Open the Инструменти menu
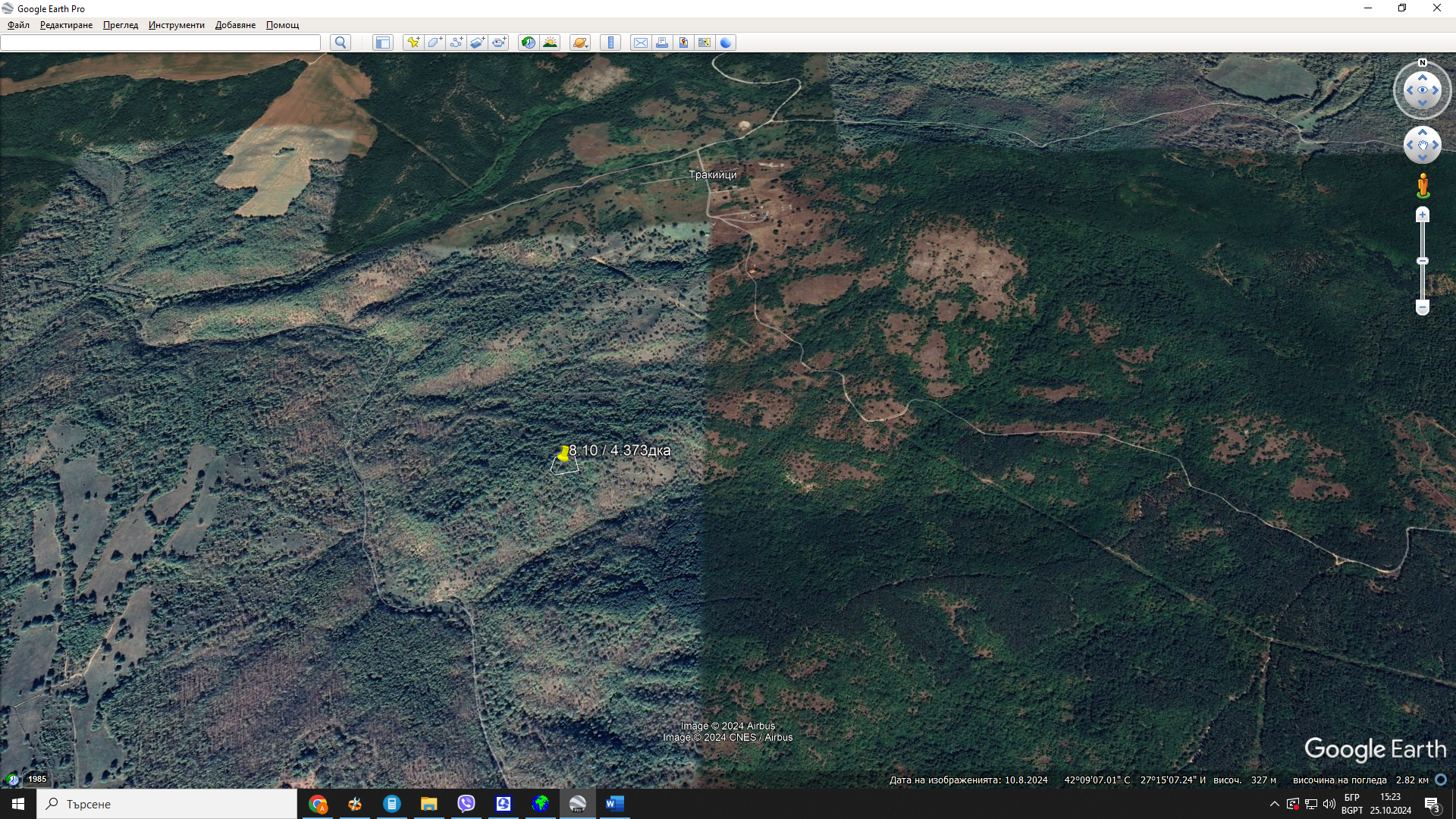Viewport: 1456px width, 819px height. click(177, 25)
